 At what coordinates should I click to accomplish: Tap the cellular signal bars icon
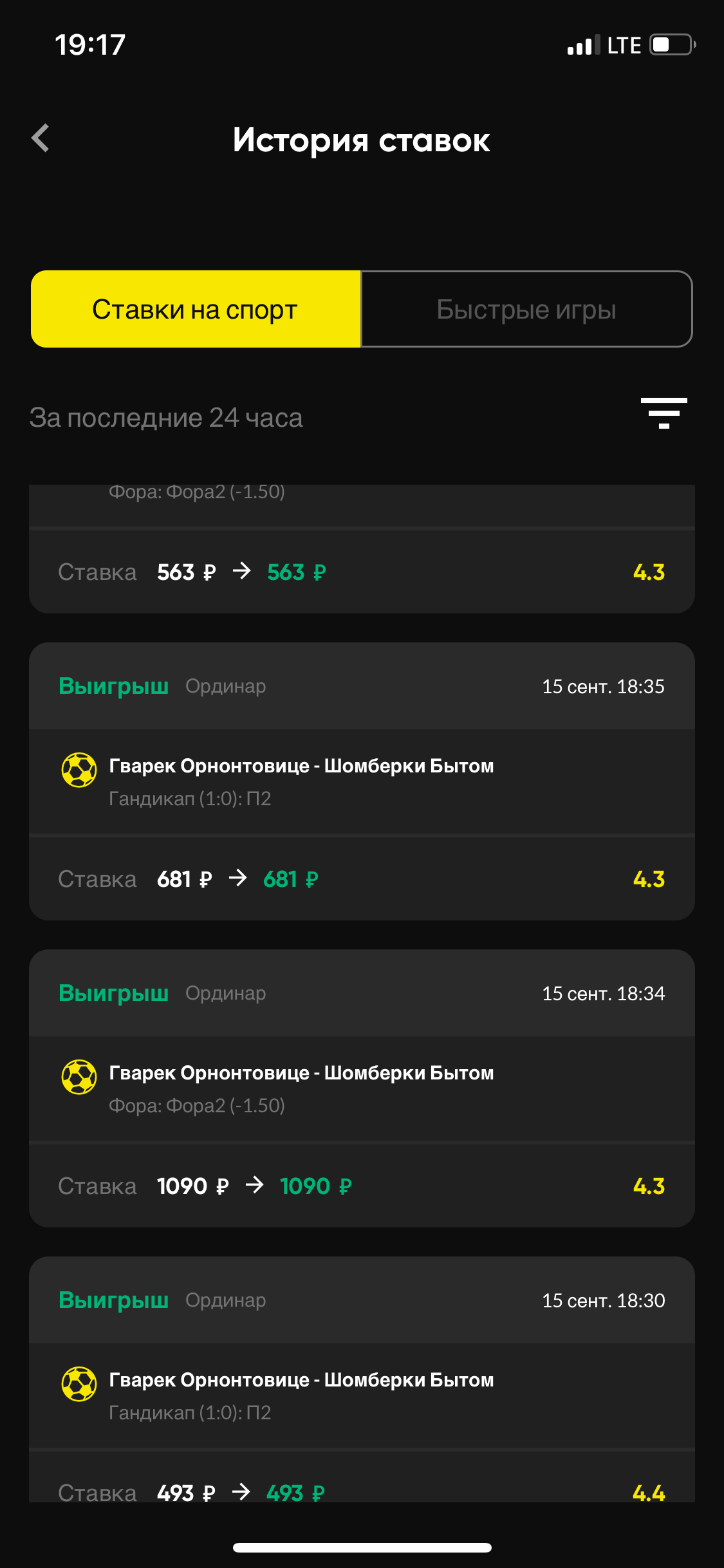pyautogui.click(x=583, y=45)
